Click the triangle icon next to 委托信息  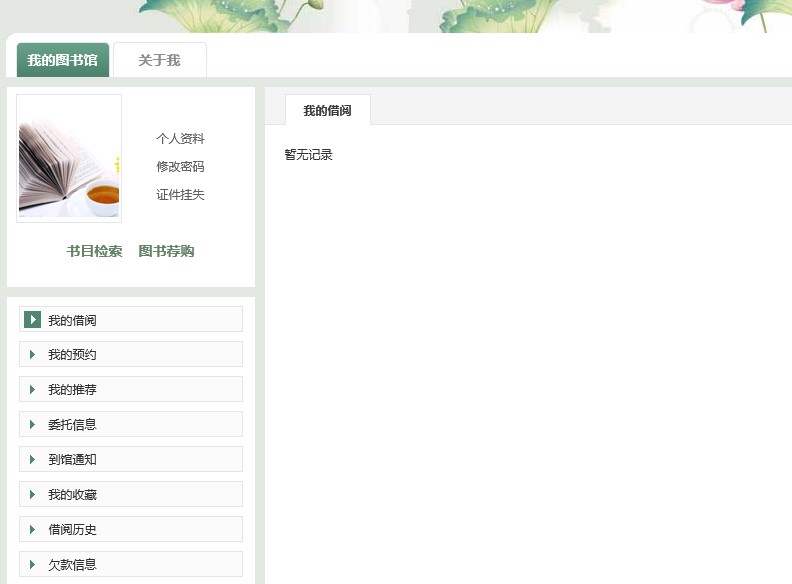click(x=32, y=425)
